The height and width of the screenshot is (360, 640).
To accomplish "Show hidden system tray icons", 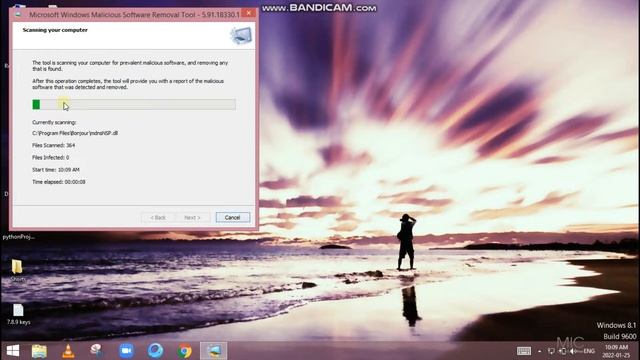I will pos(540,351).
